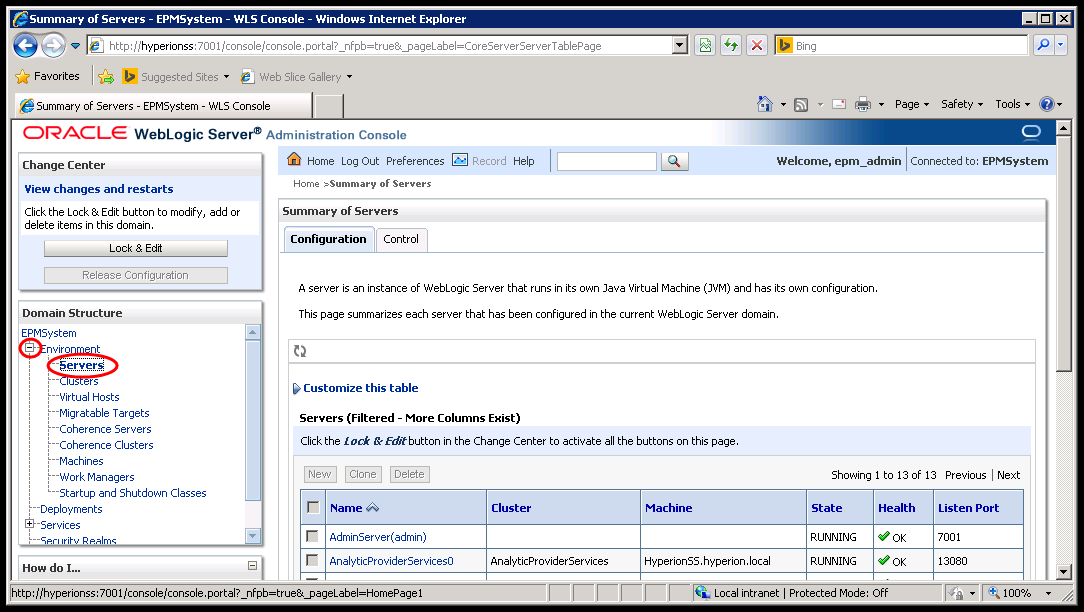Open the recent pages dropdown arrow
1084x612 pixels.
click(75, 46)
